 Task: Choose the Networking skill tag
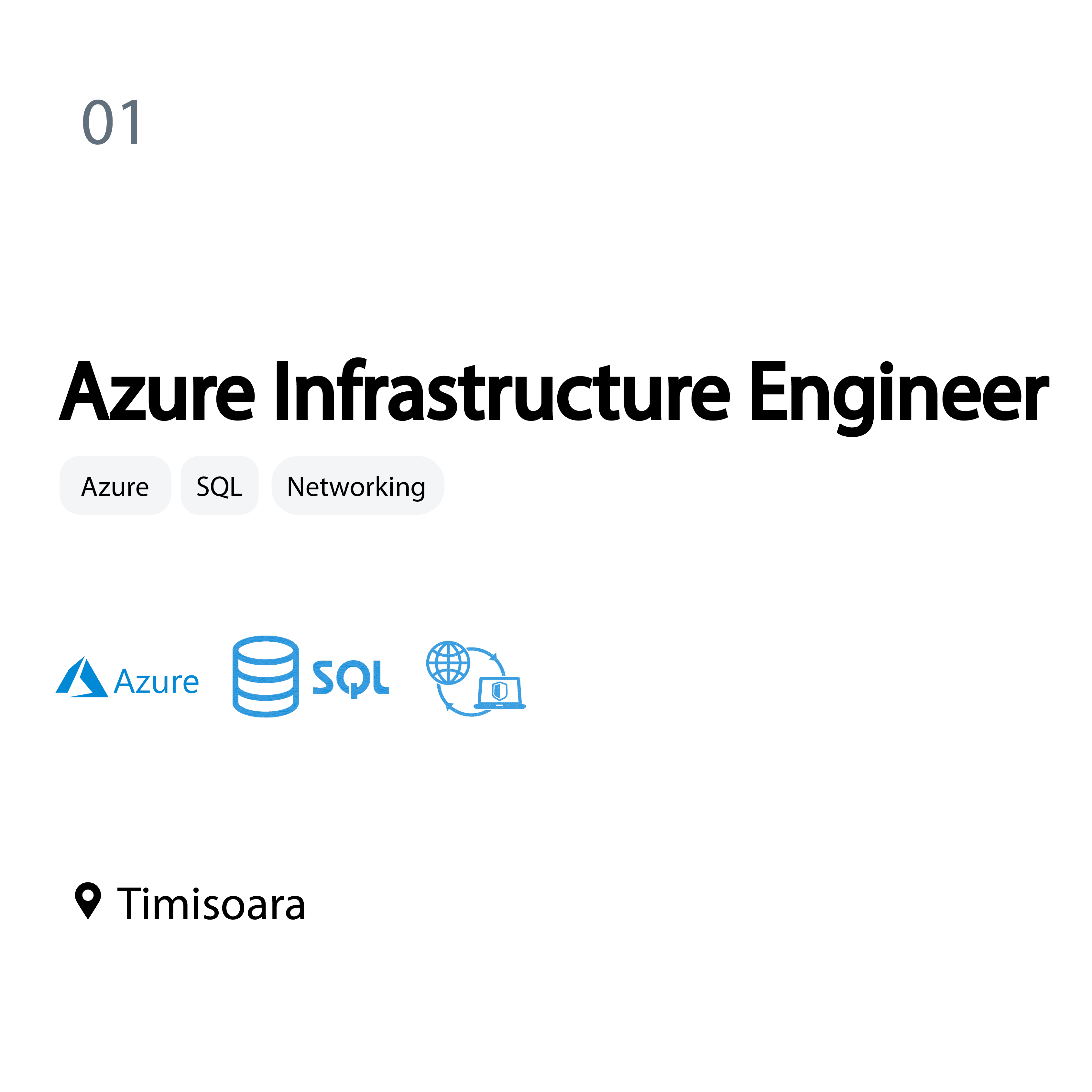point(357,486)
